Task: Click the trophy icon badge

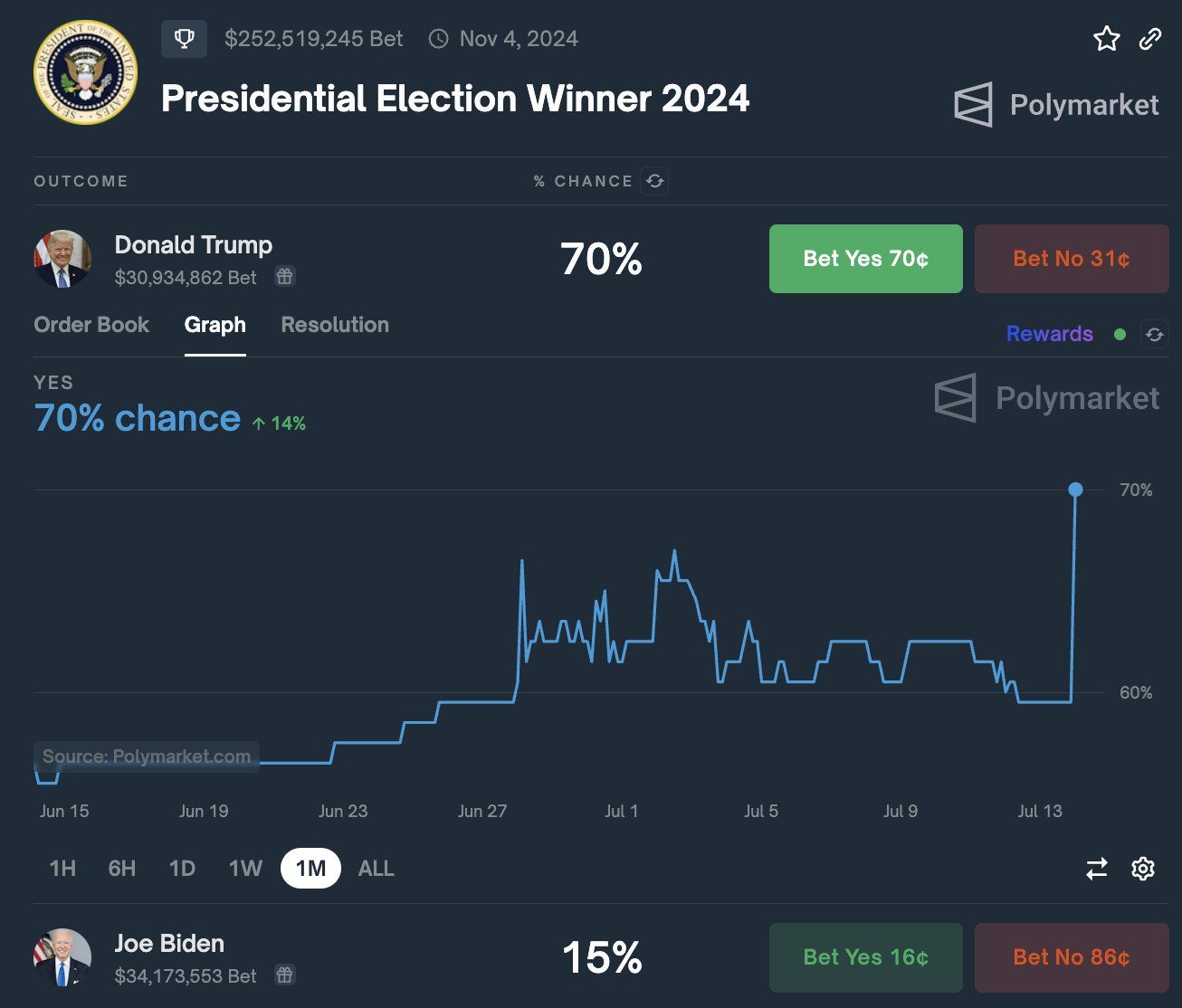Action: click(184, 39)
